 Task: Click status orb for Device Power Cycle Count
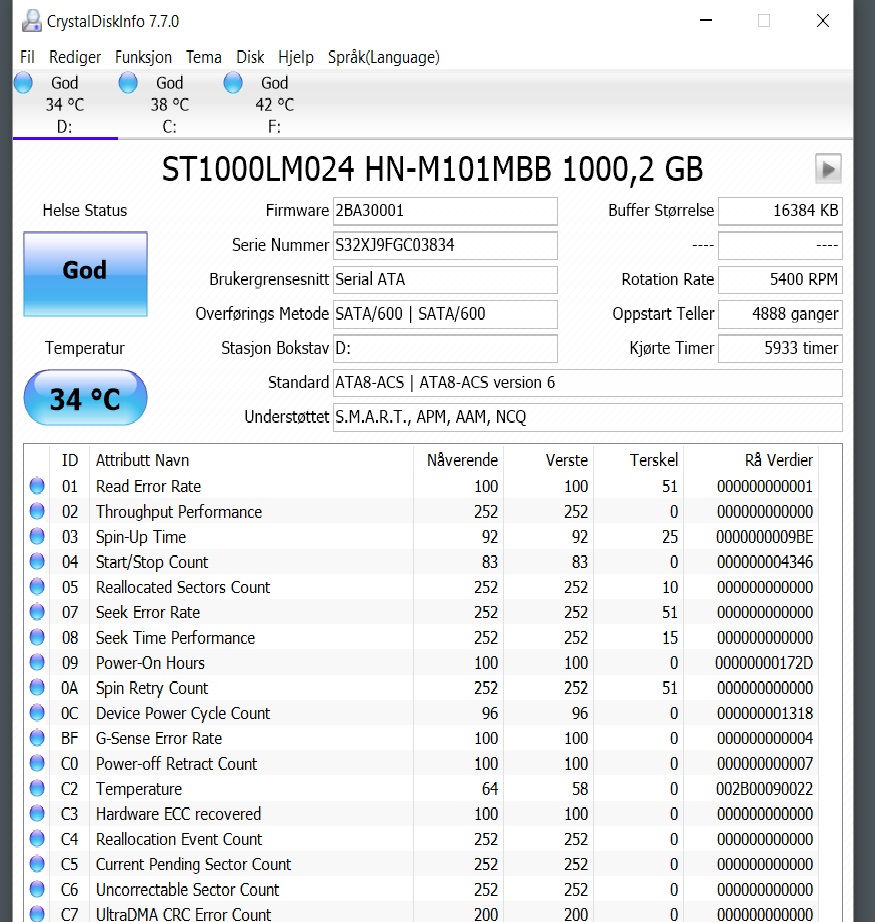pos(37,713)
